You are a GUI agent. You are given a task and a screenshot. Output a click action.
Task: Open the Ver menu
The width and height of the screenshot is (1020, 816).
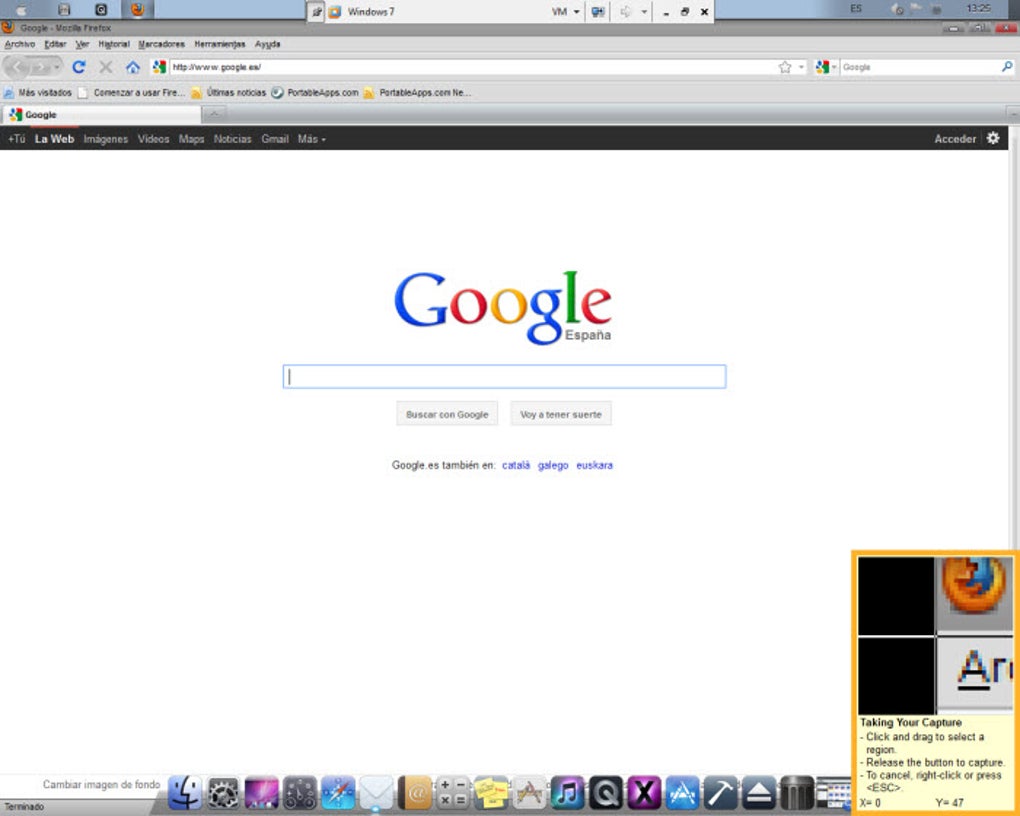[82, 44]
